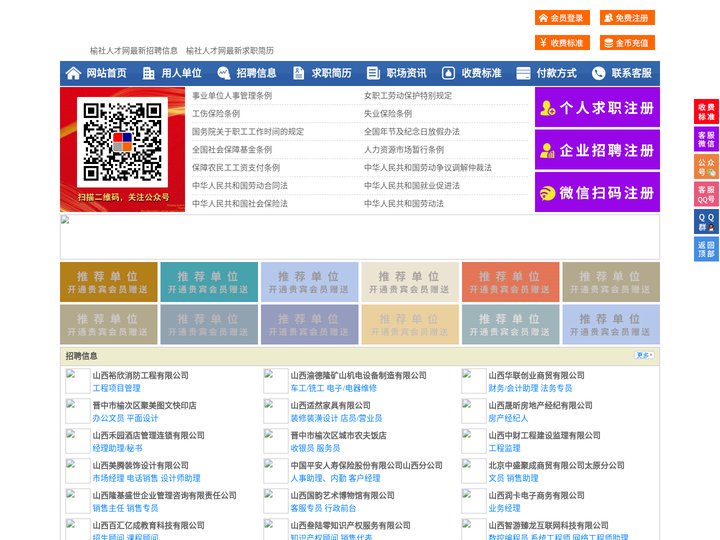Open 榆社人才网最新招聘信息 link
Screen dimensions: 720x540
click(x=134, y=51)
